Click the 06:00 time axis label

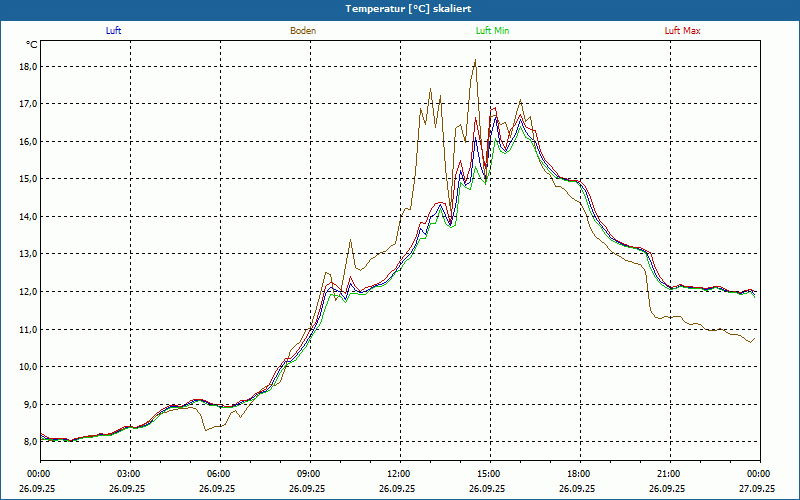coord(219,474)
